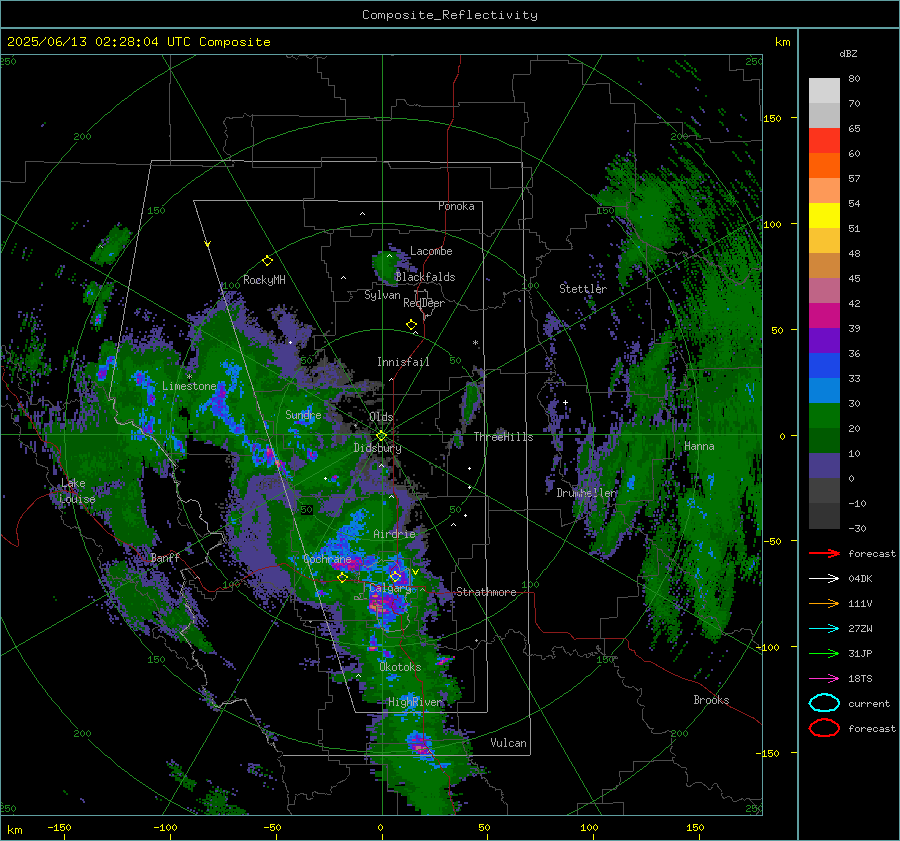This screenshot has height=841, width=900.
Task: Select the 39 dBZ magenta swatch
Action: [x=824, y=315]
